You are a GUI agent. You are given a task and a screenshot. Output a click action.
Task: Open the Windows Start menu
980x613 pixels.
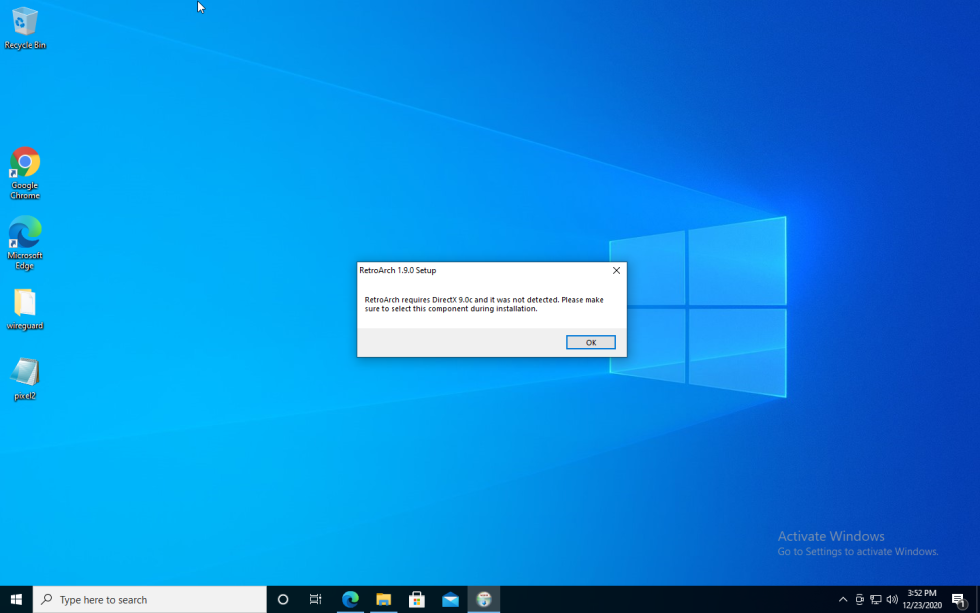point(16,599)
